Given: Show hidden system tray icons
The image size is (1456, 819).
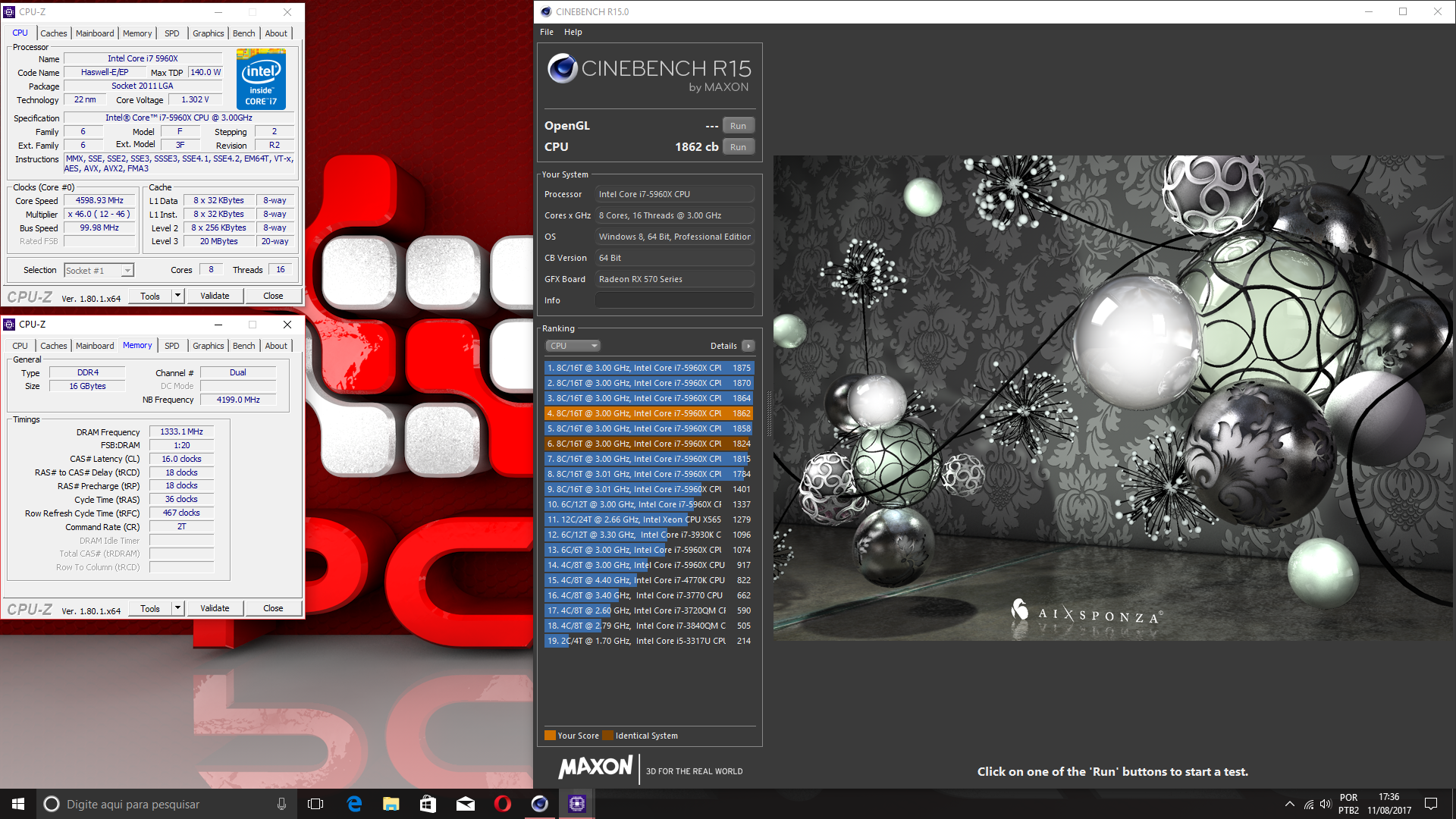Looking at the screenshot, I should (1289, 804).
